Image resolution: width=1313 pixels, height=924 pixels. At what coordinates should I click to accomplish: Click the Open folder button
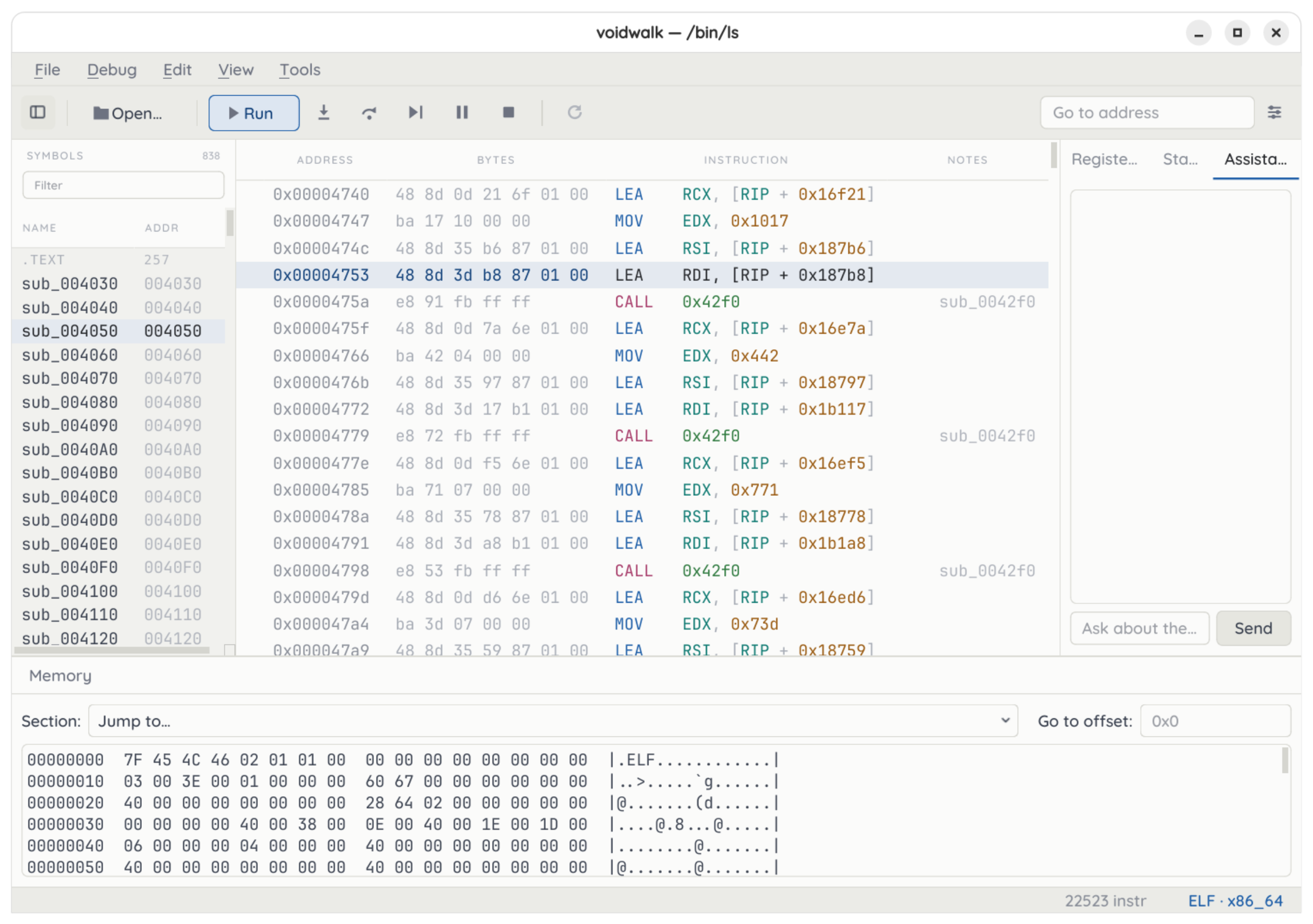pyautogui.click(x=128, y=113)
